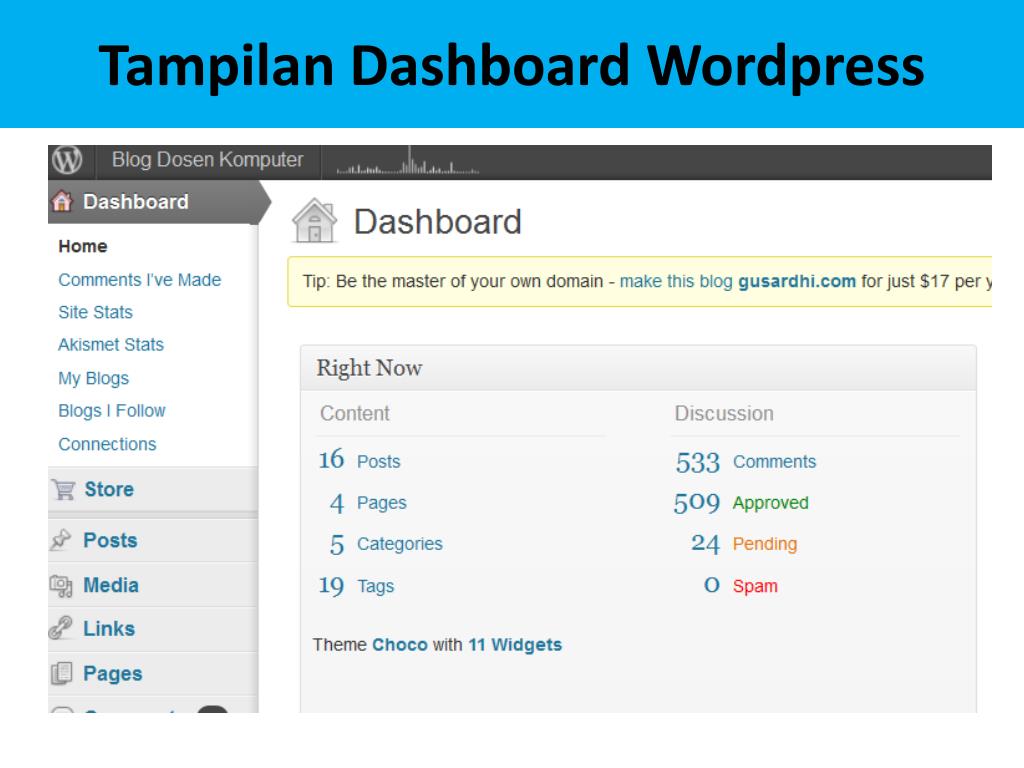Open the Tags link
The height and width of the screenshot is (768, 1024).
click(376, 586)
